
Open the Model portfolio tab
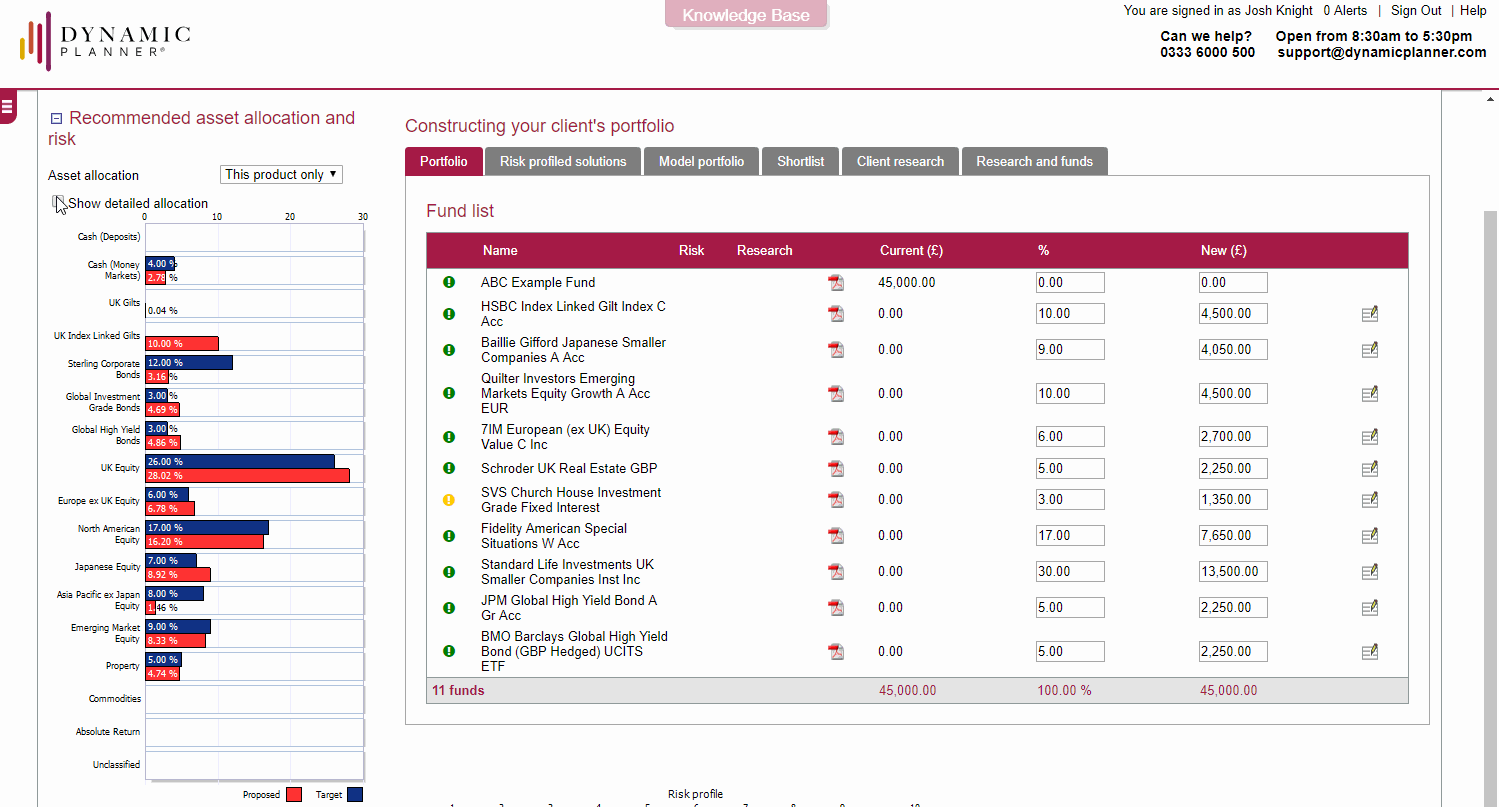point(701,162)
